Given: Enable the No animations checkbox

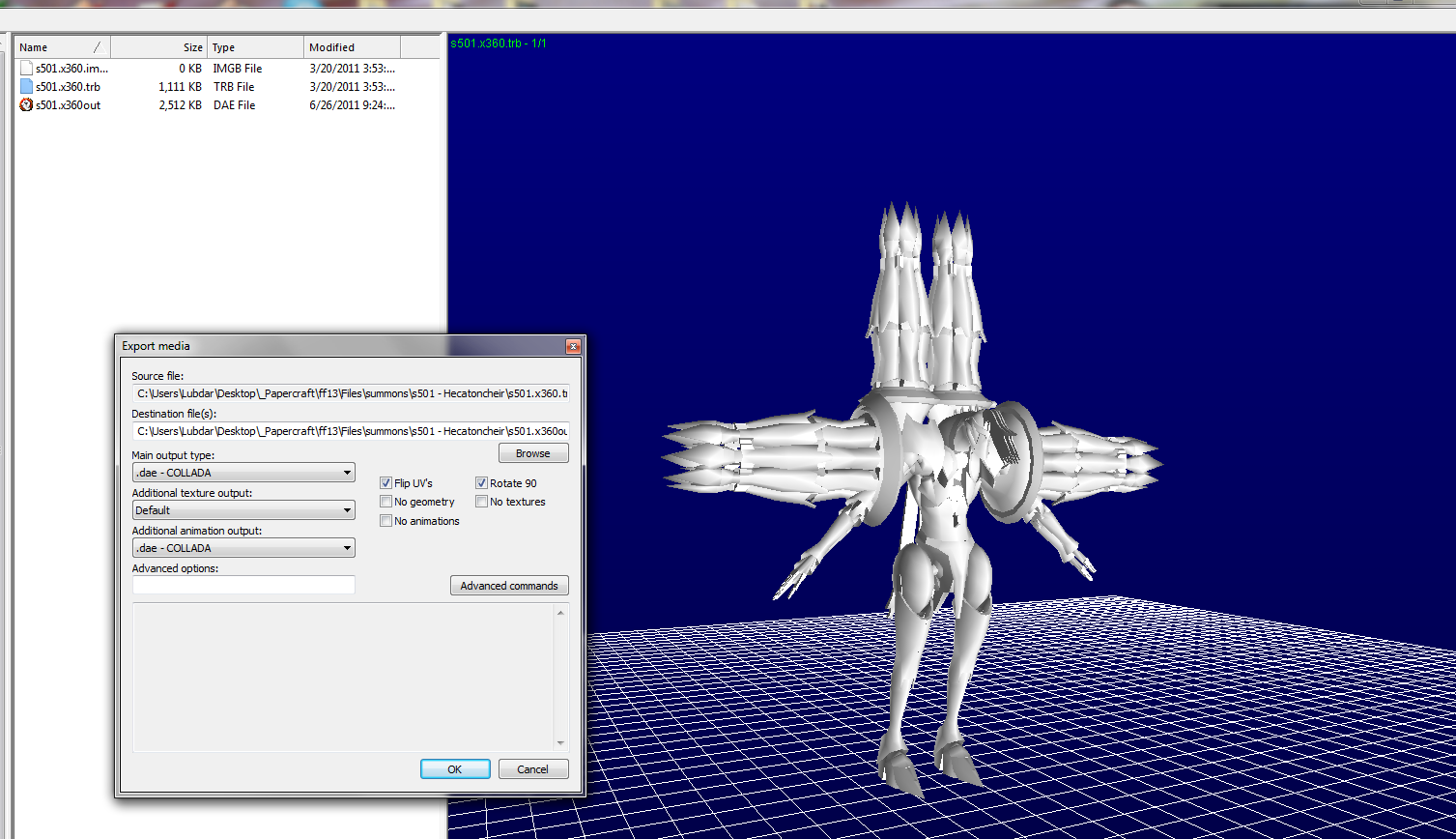Looking at the screenshot, I should pyautogui.click(x=386, y=521).
